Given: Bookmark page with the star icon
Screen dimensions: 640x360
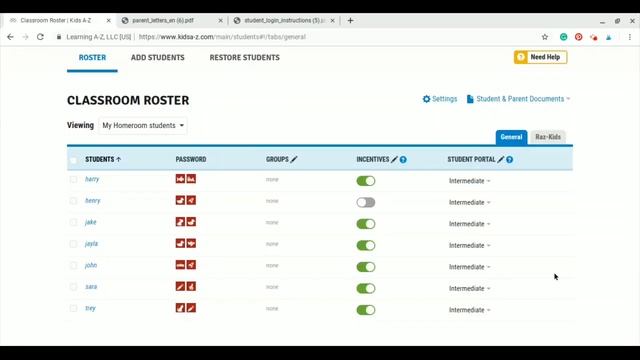Looking at the screenshot, I should [544, 37].
